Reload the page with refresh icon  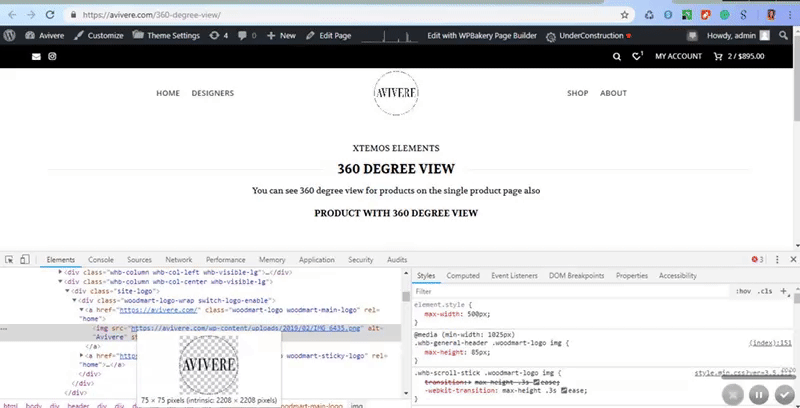coord(50,15)
